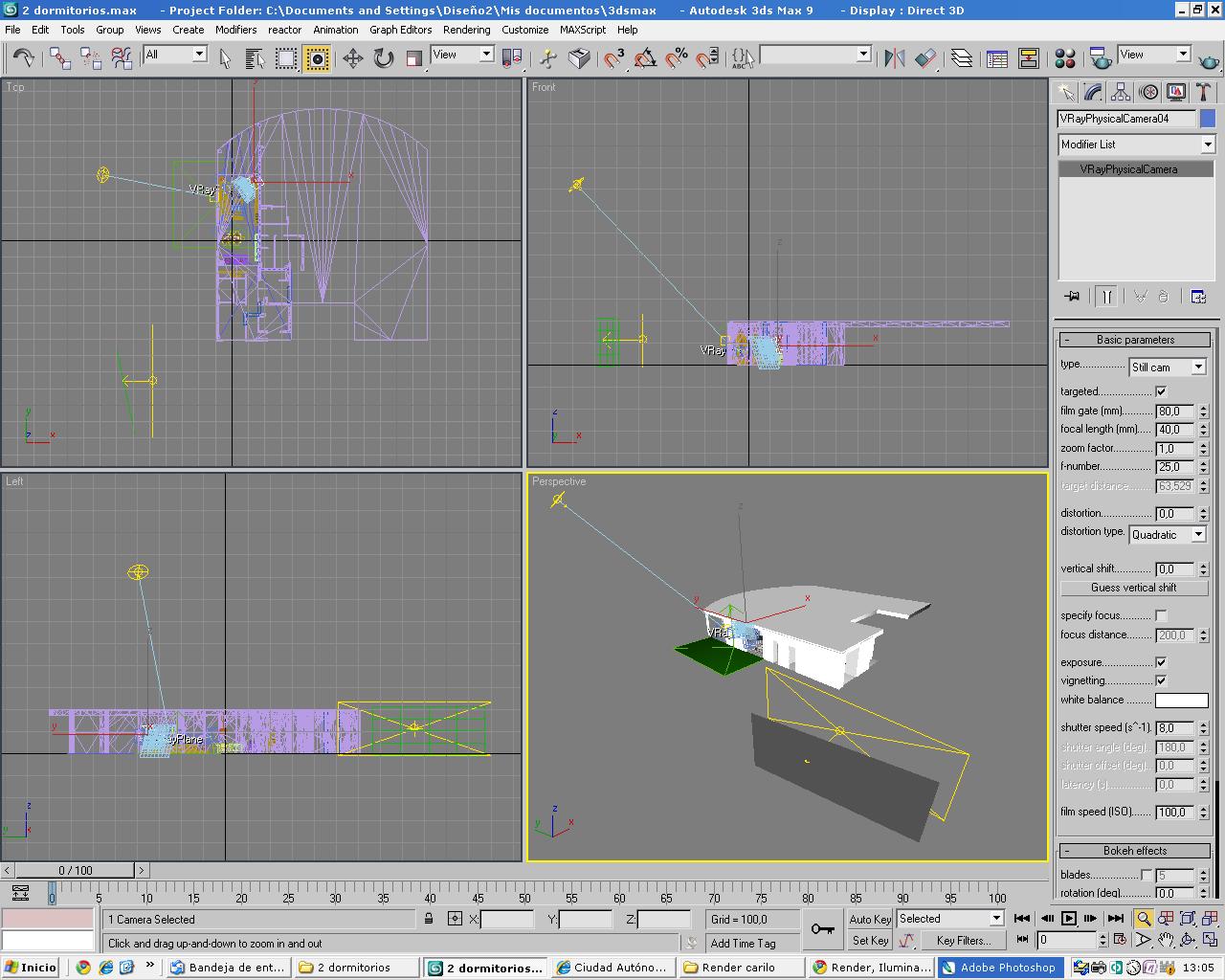
Task: Click the Play Animation button
Action: tap(1068, 919)
